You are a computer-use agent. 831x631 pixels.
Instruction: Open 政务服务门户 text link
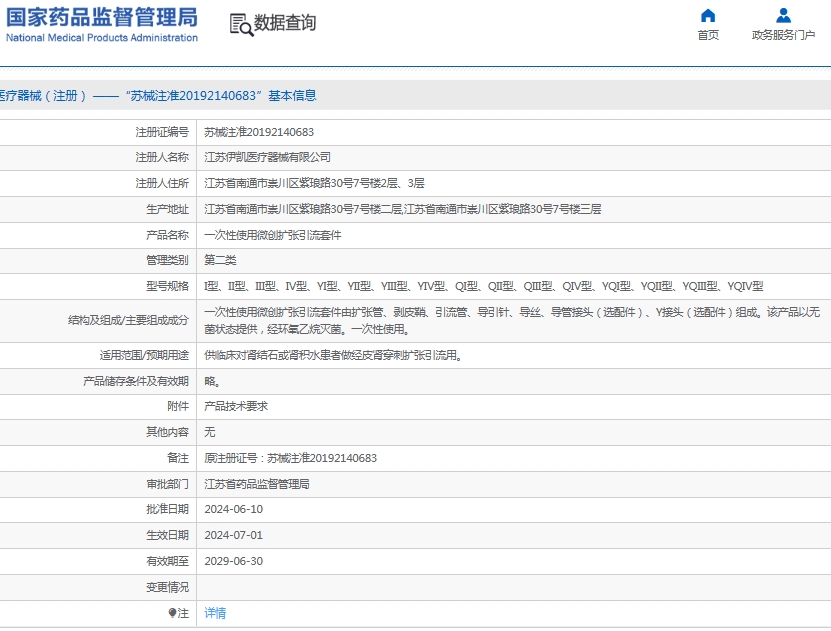(x=783, y=35)
